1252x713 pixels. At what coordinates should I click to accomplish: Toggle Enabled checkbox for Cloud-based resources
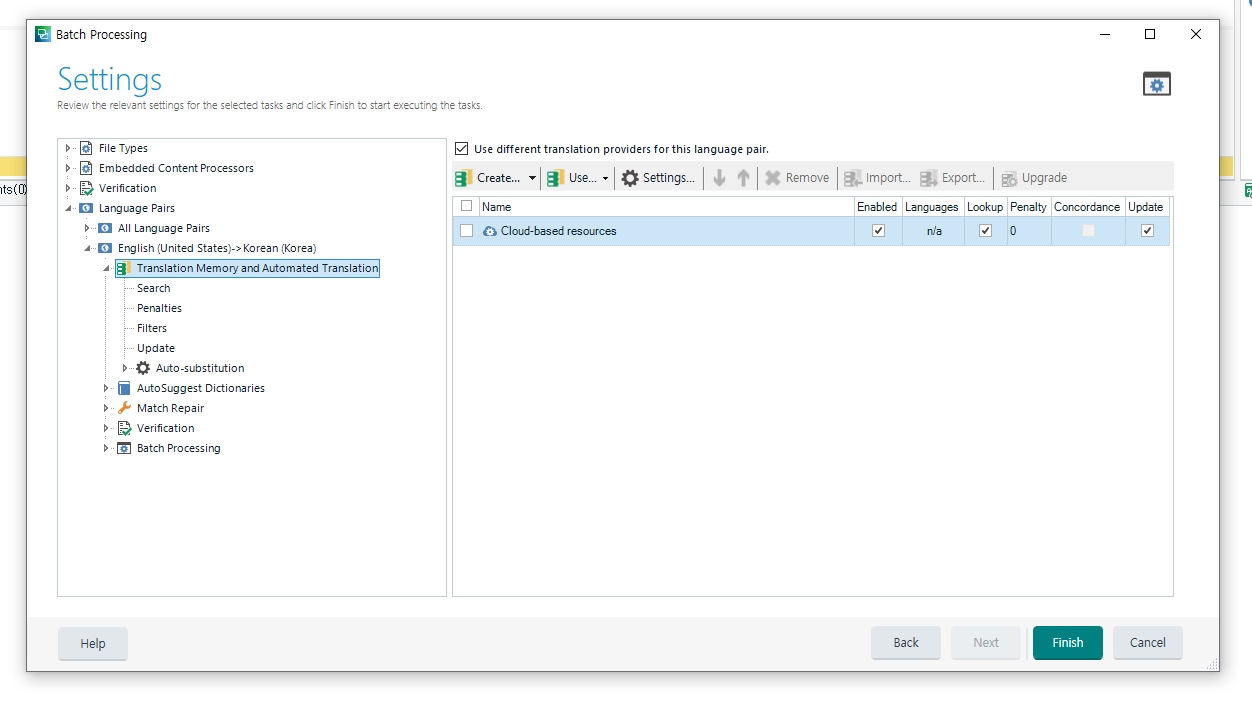click(x=878, y=231)
